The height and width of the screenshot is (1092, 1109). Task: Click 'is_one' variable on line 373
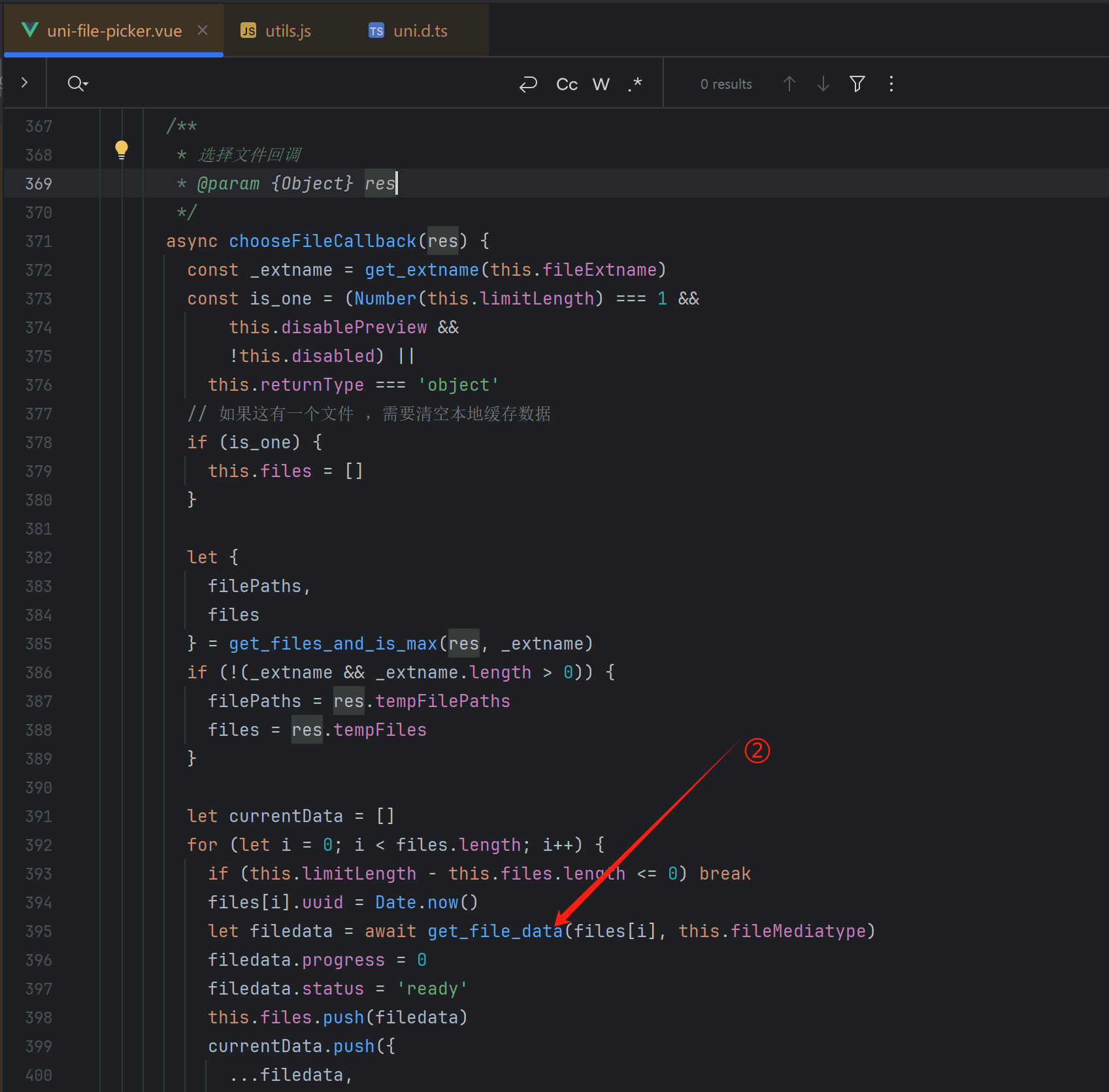(280, 299)
